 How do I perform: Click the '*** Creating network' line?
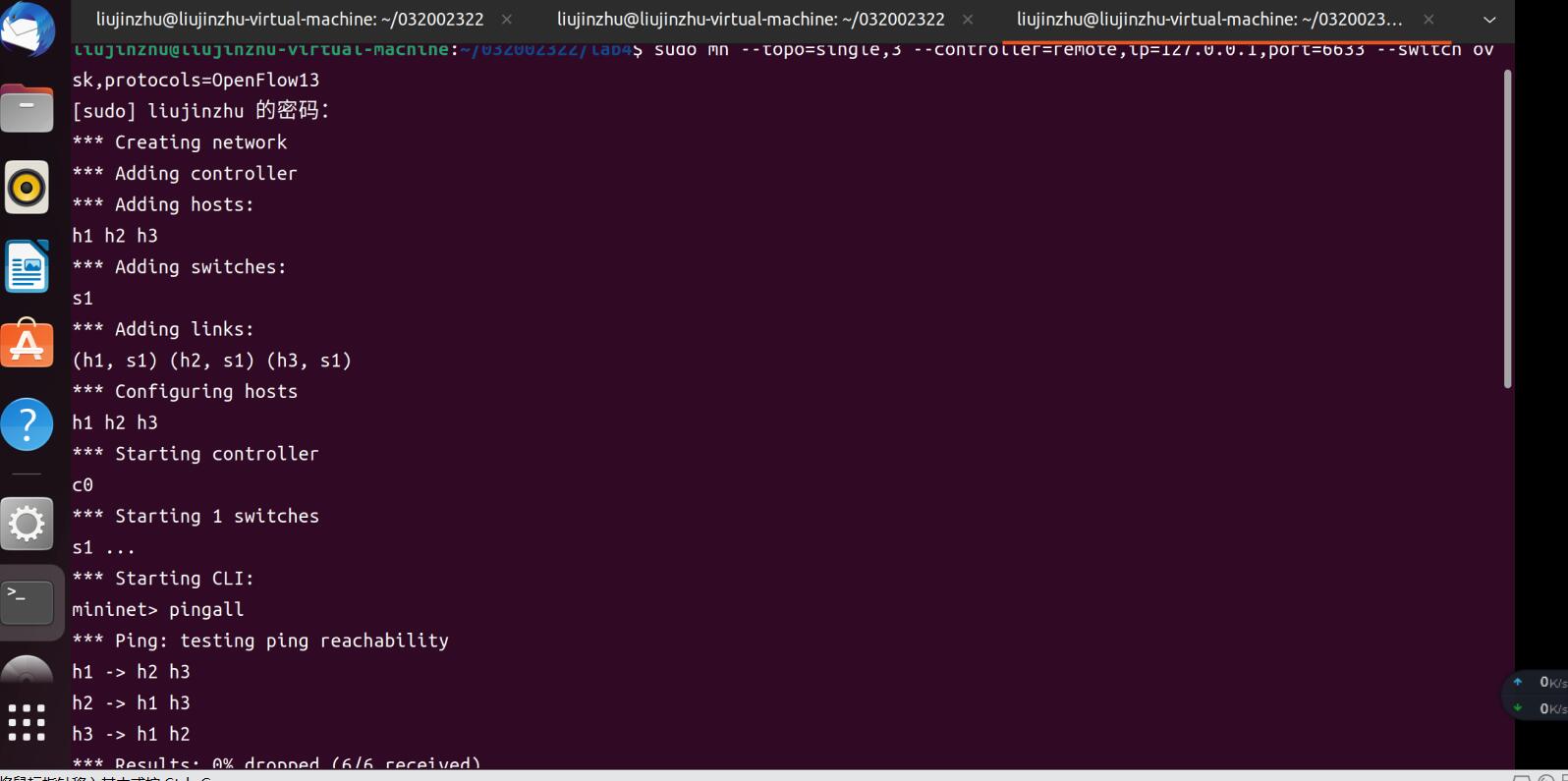point(180,142)
